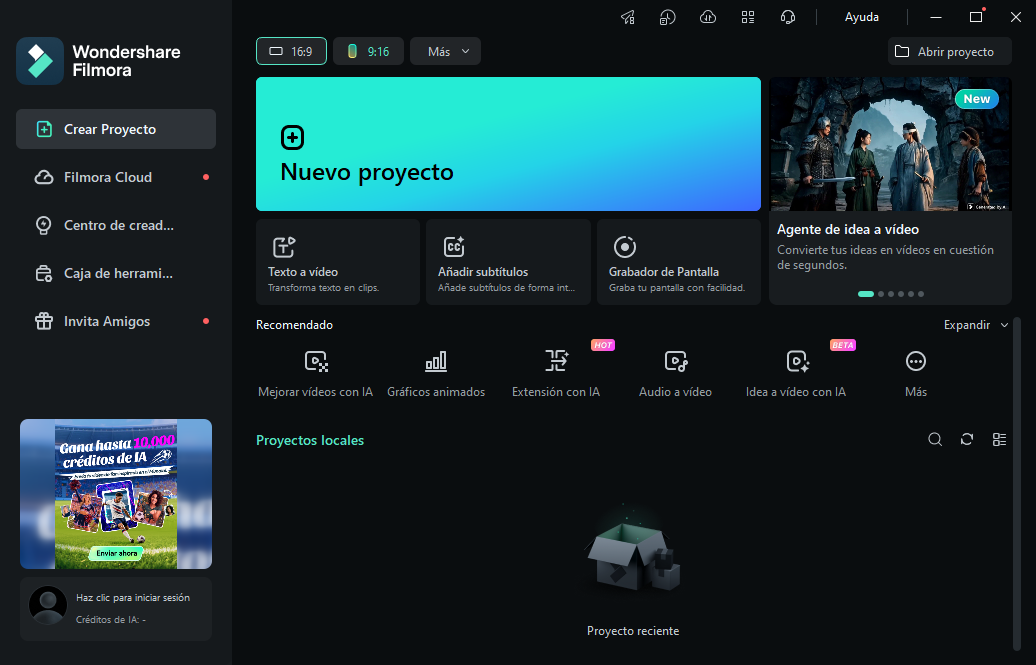Screen dimensions: 1036x665
Task: Click Créditos de IA text
Action: 111,620
